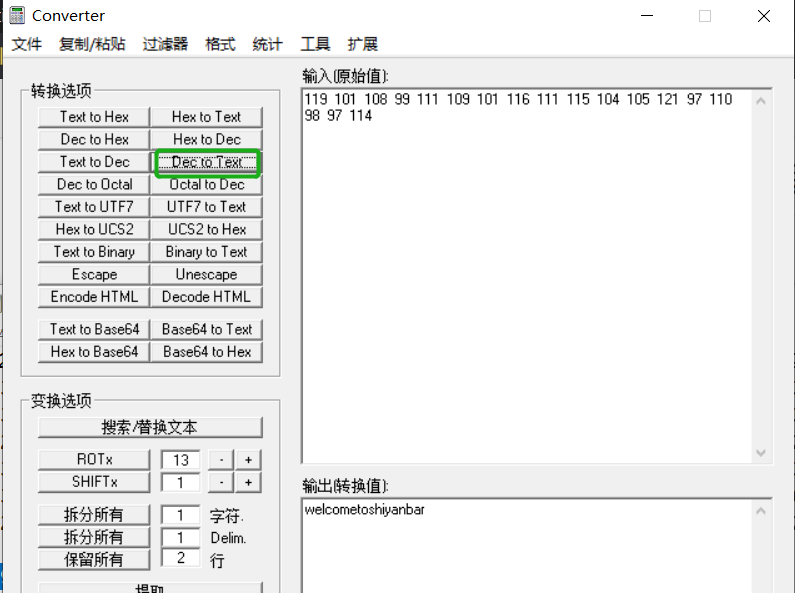The width and height of the screenshot is (795, 593).
Task: Click the Text to Hex button
Action: pos(94,117)
